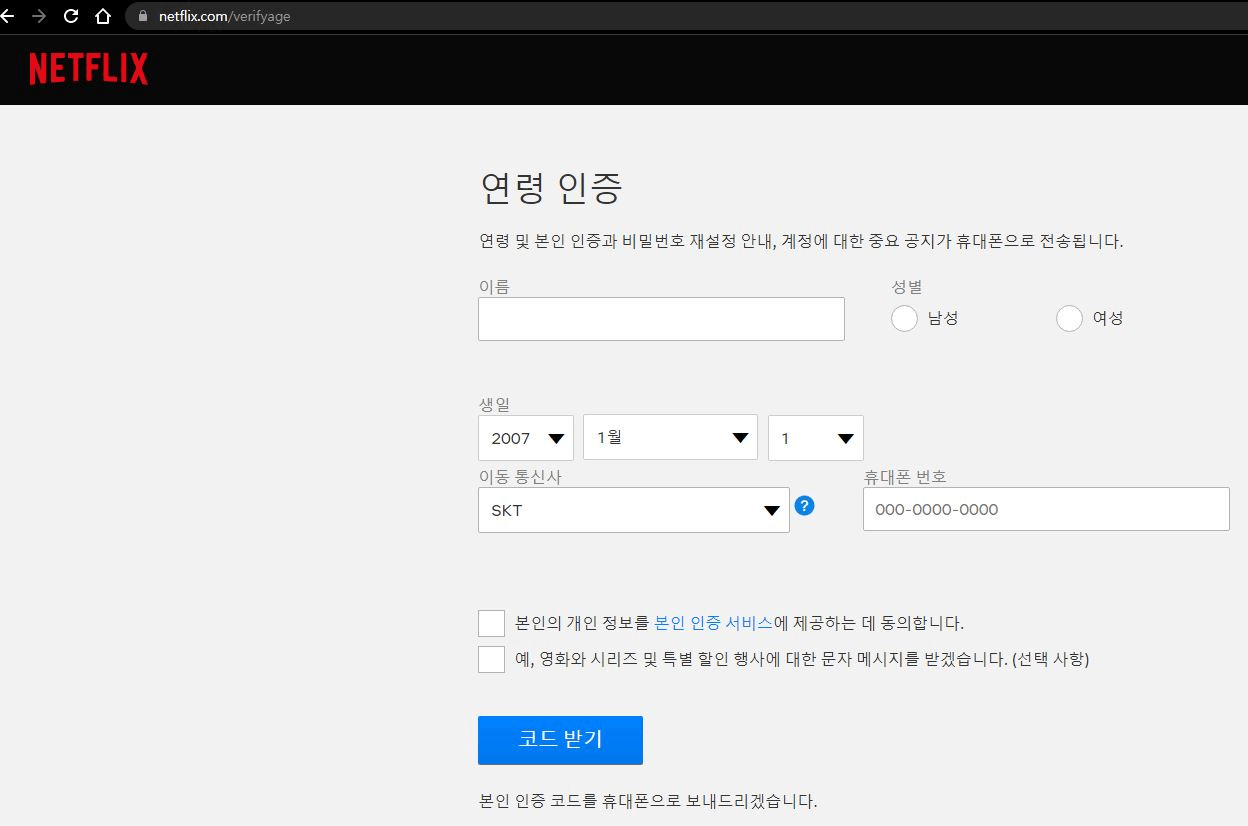
Task: Click the Netflix logo
Action: [x=88, y=68]
